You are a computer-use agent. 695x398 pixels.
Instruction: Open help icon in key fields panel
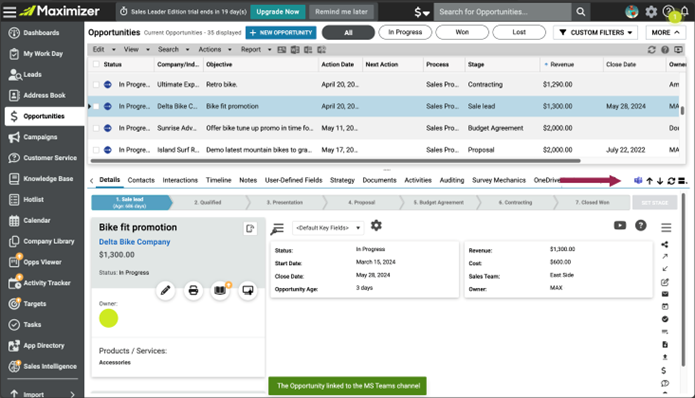(x=640, y=226)
